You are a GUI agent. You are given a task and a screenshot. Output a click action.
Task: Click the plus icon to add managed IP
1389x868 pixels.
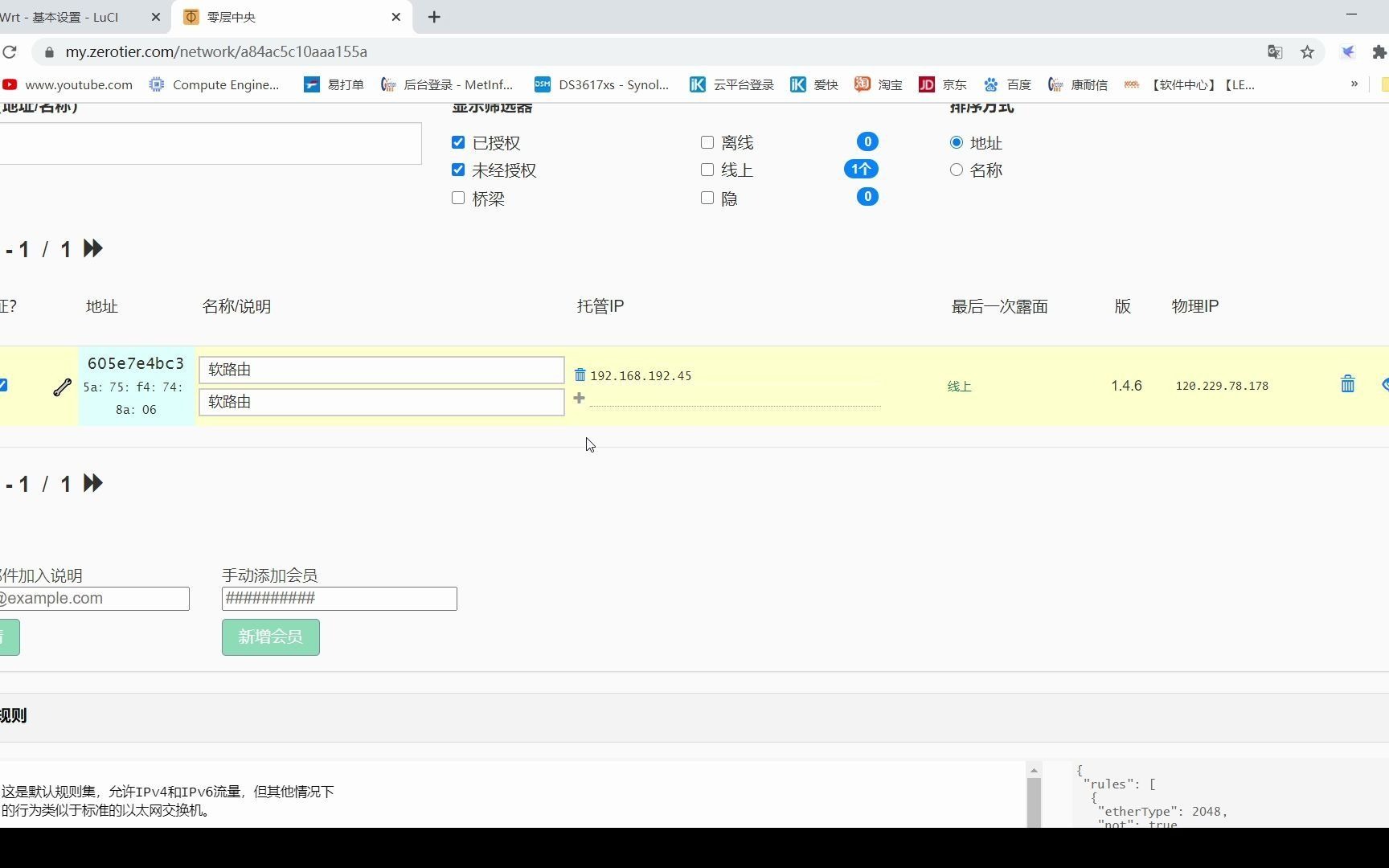coord(579,398)
